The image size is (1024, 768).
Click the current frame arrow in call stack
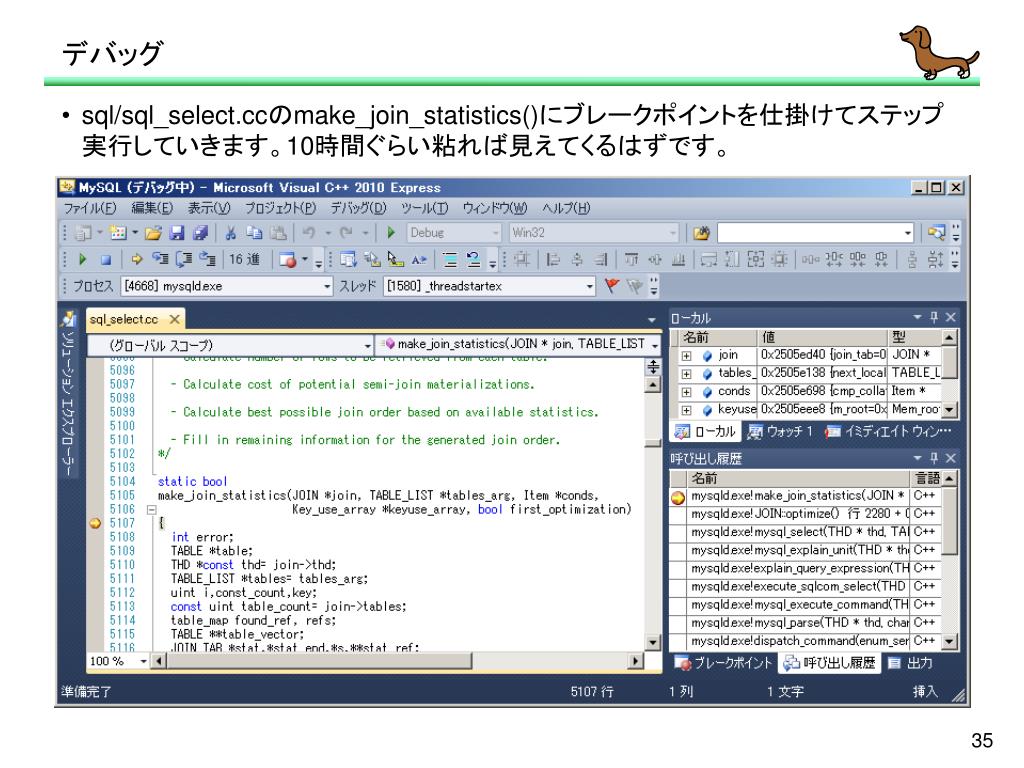pos(678,497)
